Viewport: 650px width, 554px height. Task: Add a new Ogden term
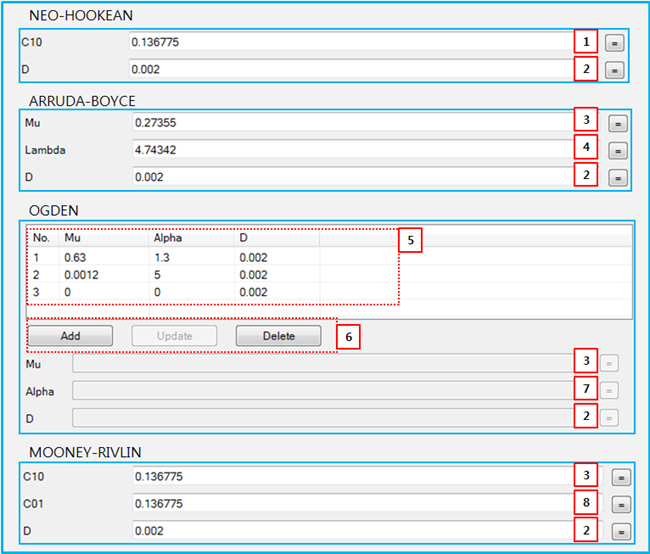(x=70, y=336)
